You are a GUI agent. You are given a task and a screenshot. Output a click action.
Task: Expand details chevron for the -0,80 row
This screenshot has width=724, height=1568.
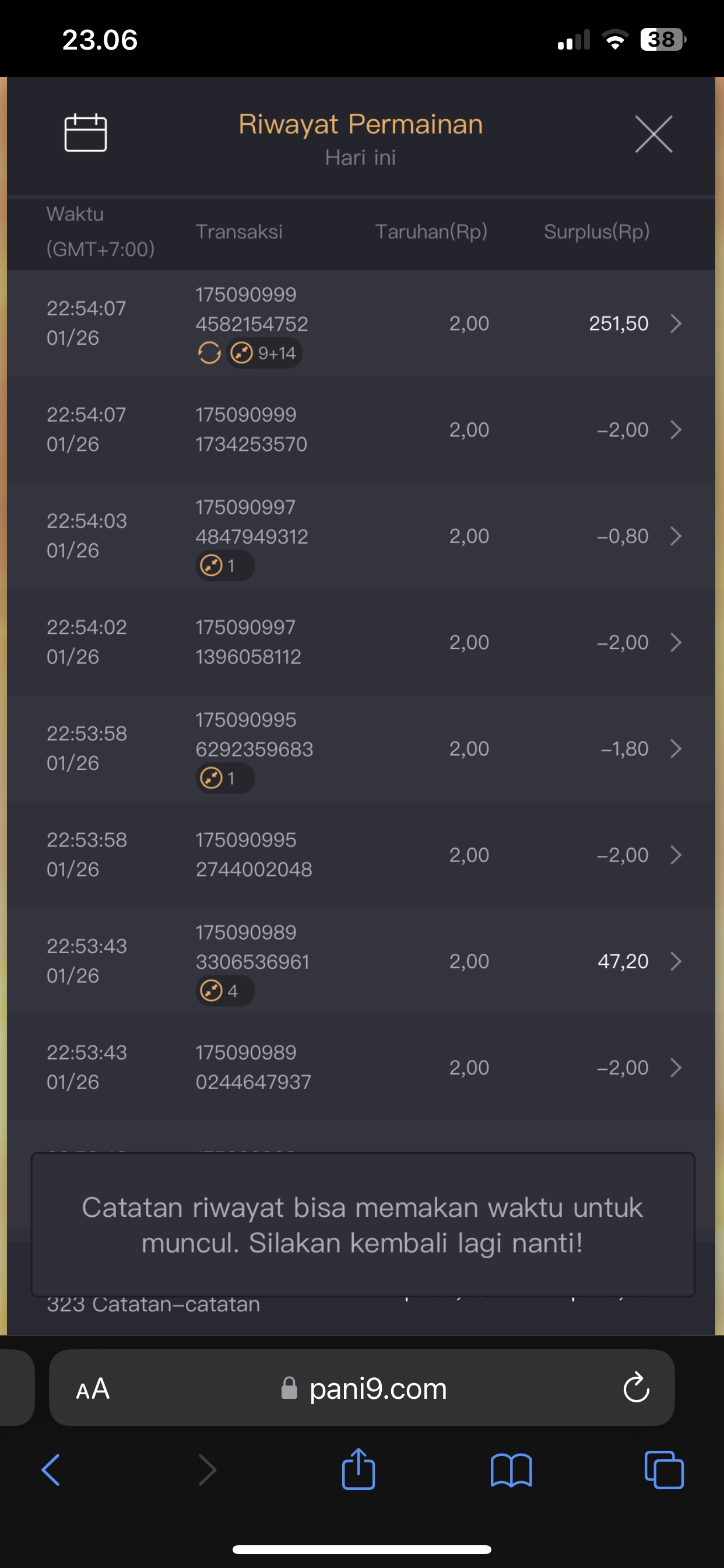676,536
